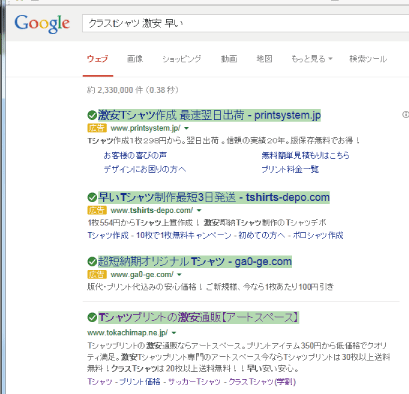The width and height of the screenshot is (409, 394).
Task: Expand dropdown arrow next to www.tshirts-depo.com/
Action: pyautogui.click(x=199, y=211)
